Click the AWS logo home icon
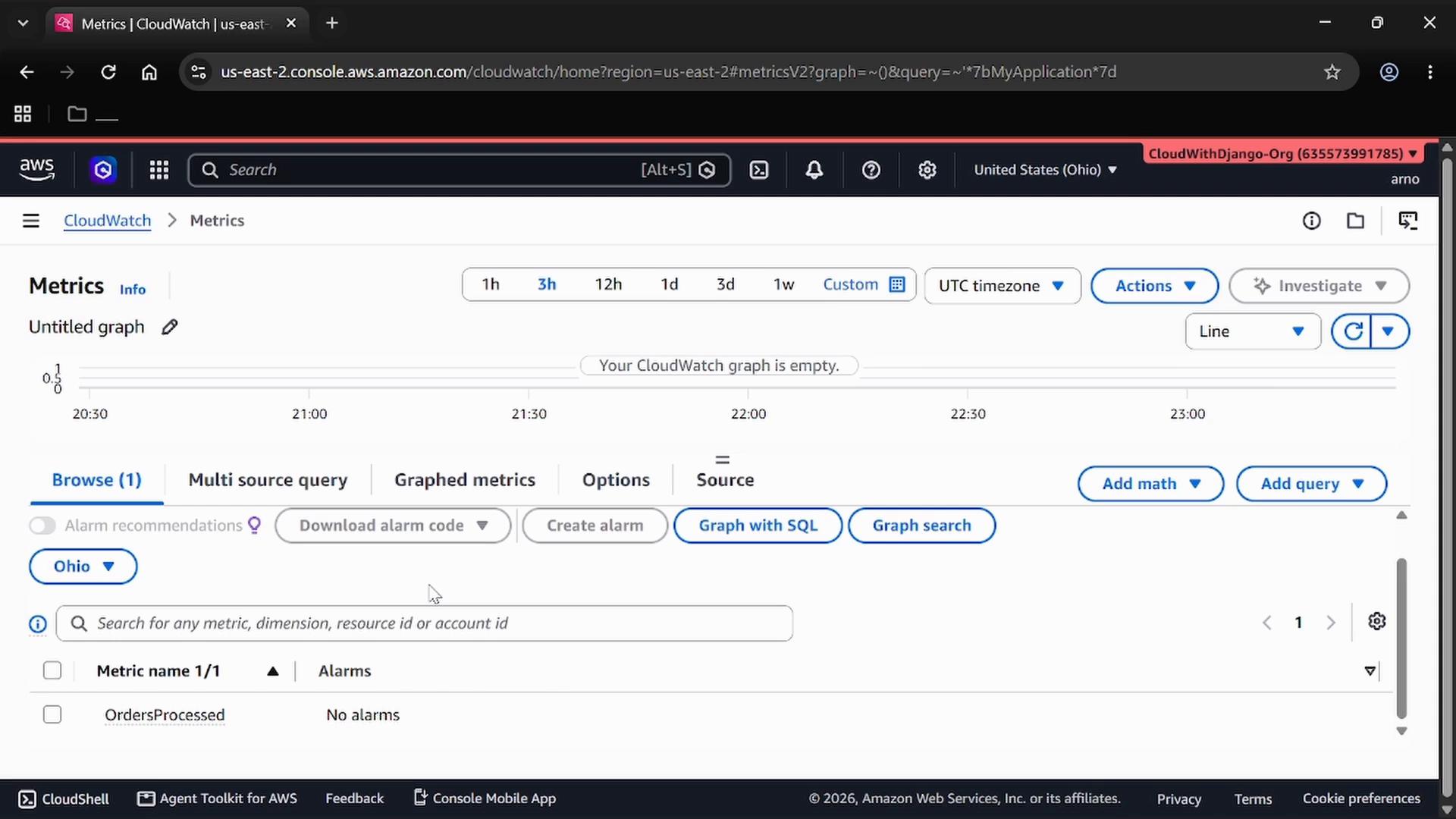1456x819 pixels. click(x=36, y=170)
